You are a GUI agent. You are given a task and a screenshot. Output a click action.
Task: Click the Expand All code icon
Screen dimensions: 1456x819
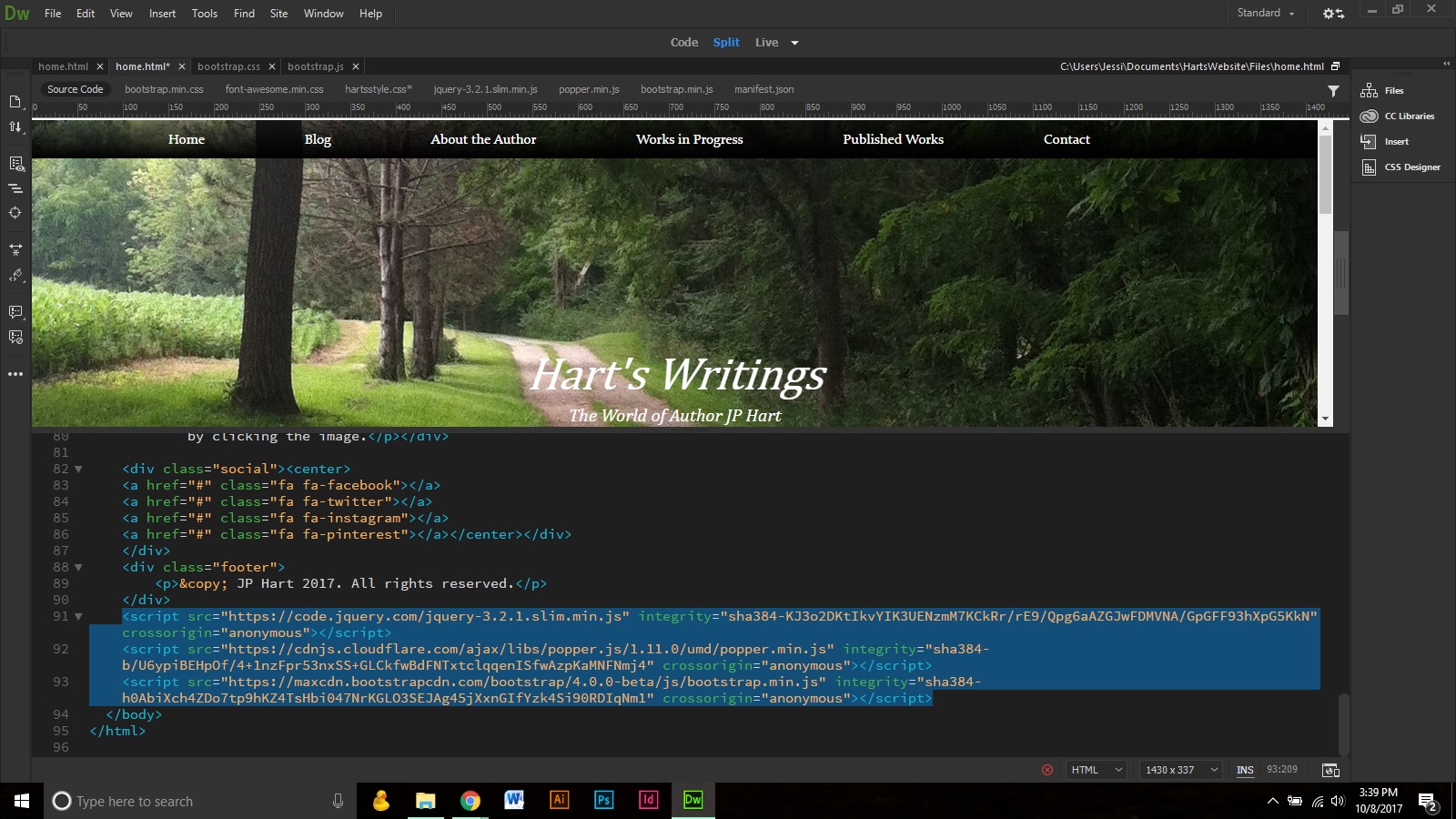[x=15, y=249]
